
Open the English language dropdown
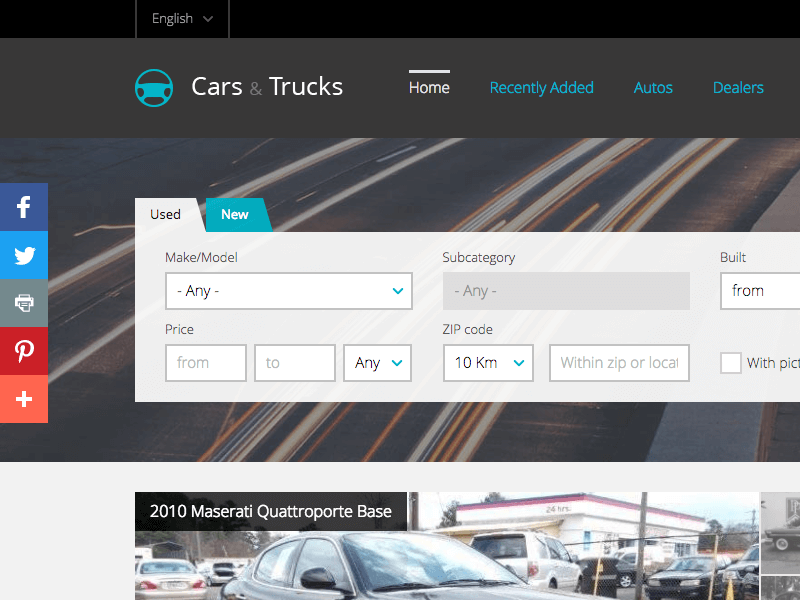(182, 19)
